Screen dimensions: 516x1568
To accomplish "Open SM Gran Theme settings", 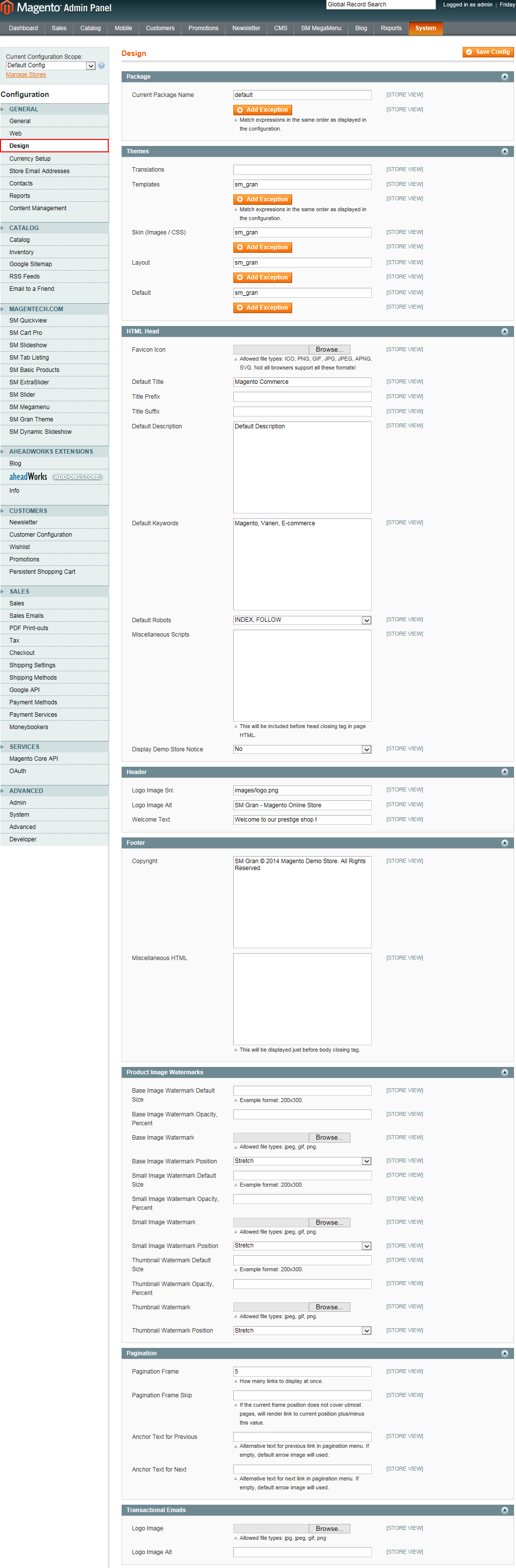I will 31,419.
